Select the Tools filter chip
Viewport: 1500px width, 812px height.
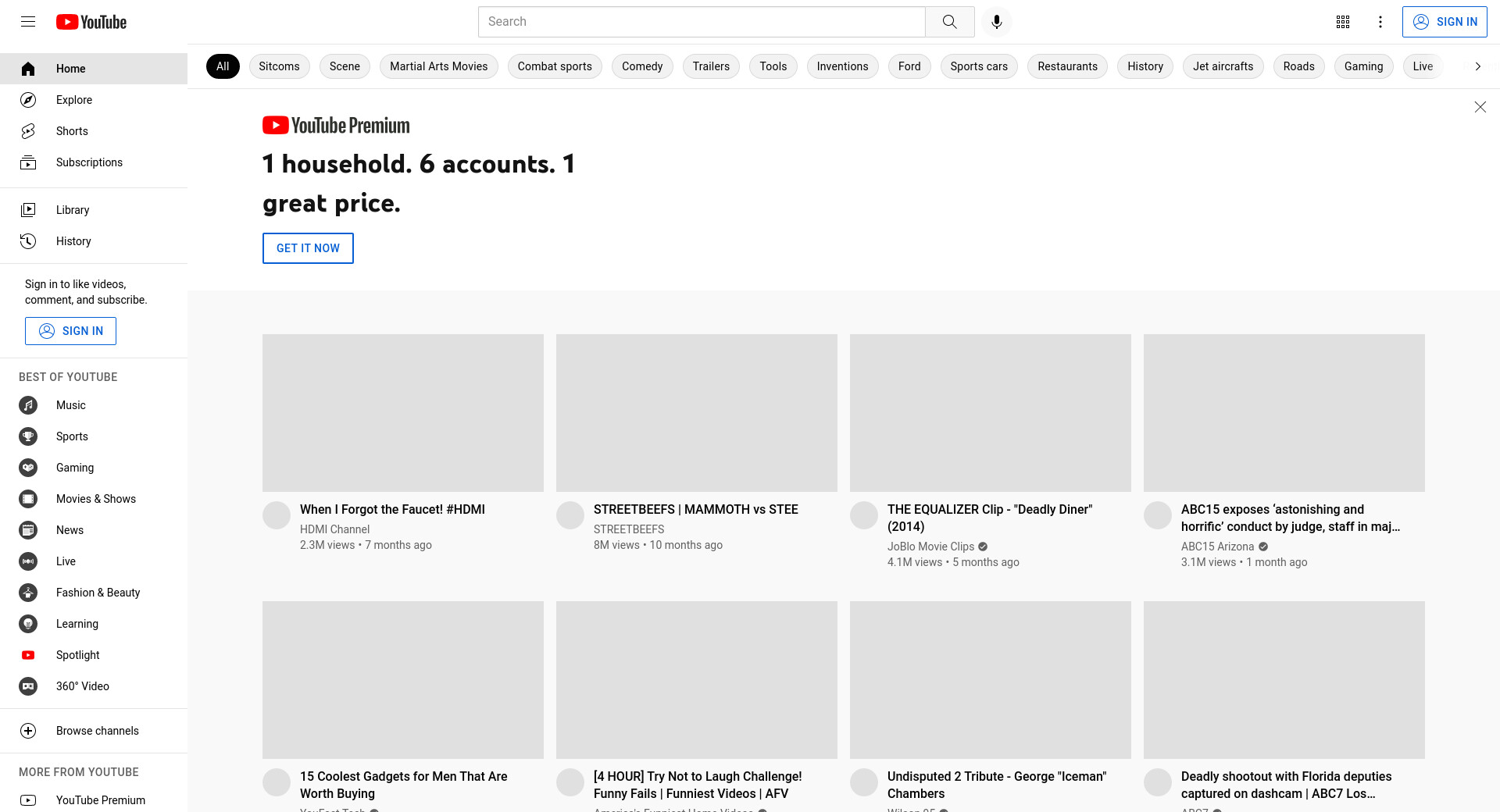click(x=773, y=66)
